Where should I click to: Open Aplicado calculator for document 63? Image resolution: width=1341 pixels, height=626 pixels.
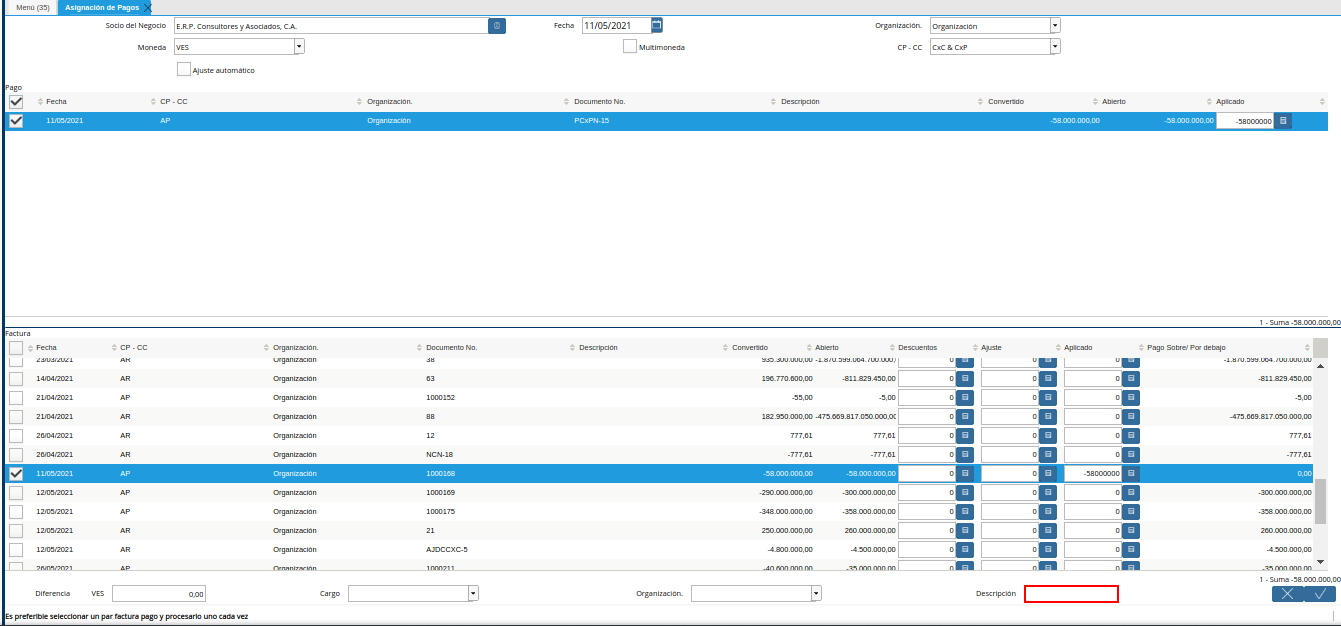[1131, 379]
